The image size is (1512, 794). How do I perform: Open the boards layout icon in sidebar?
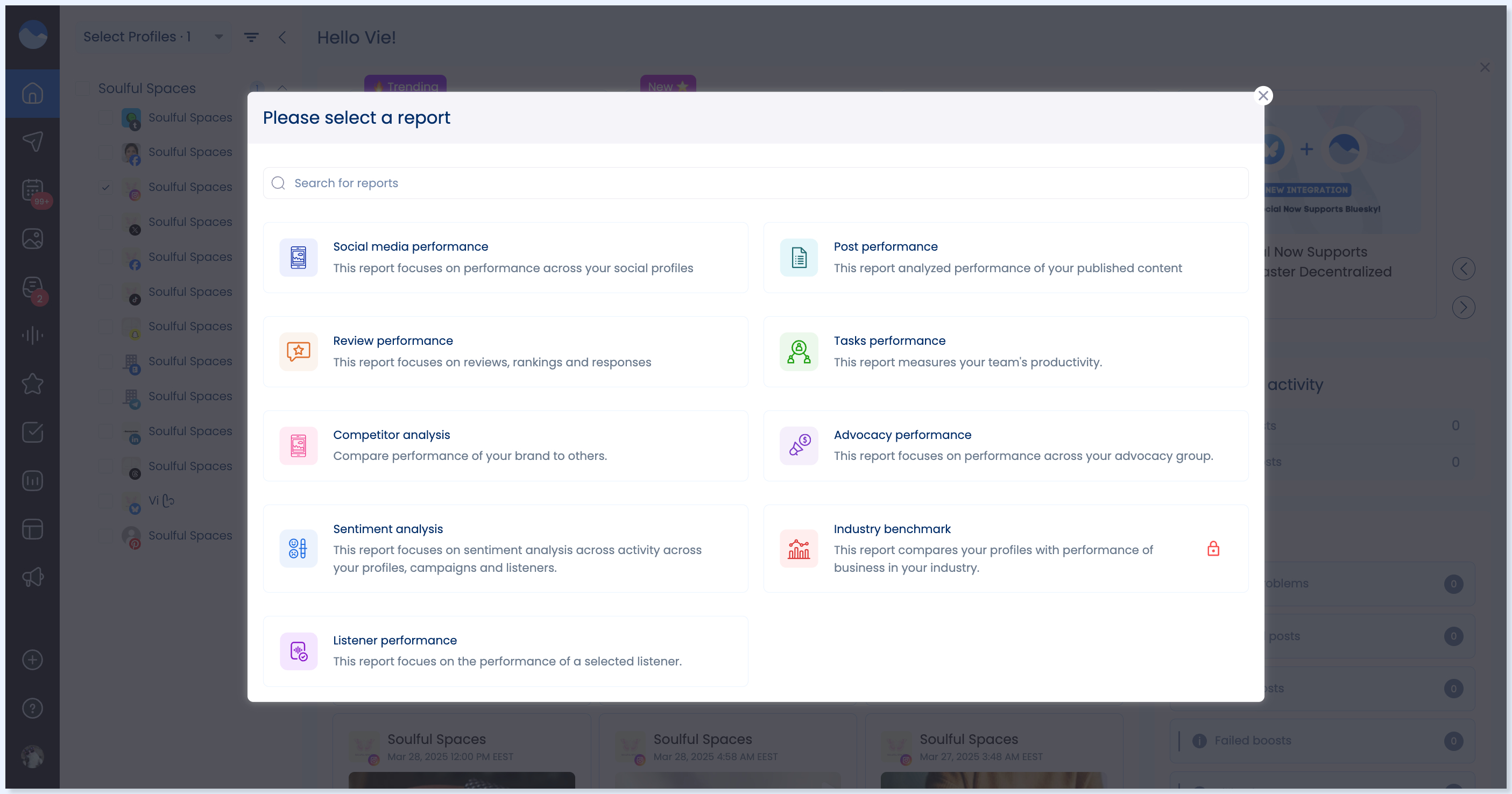32,529
